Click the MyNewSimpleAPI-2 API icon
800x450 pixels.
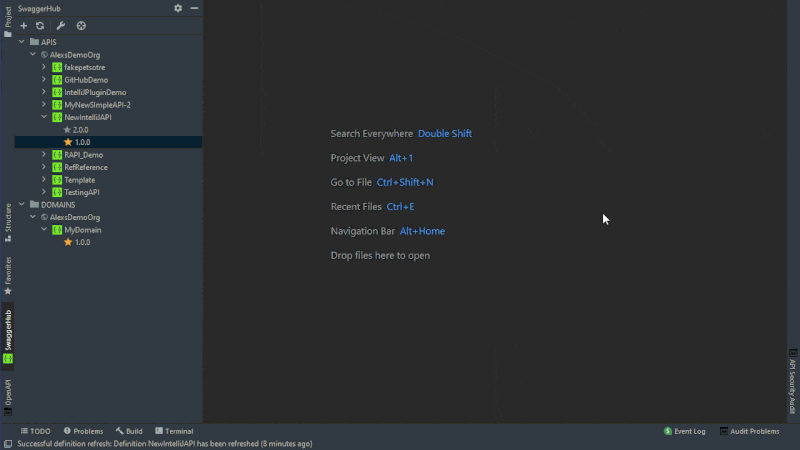pos(57,105)
